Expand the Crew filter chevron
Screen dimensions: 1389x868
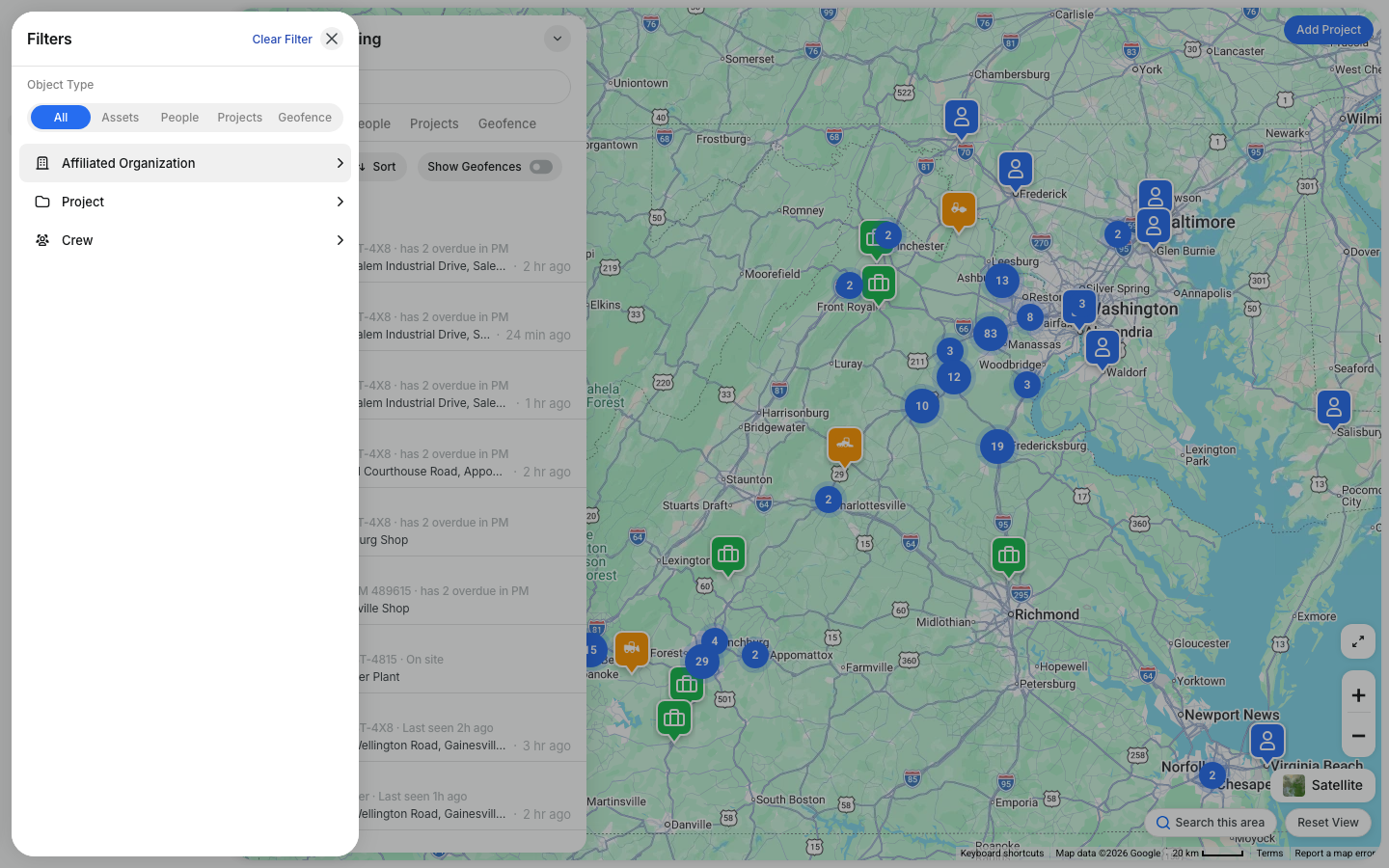(340, 240)
